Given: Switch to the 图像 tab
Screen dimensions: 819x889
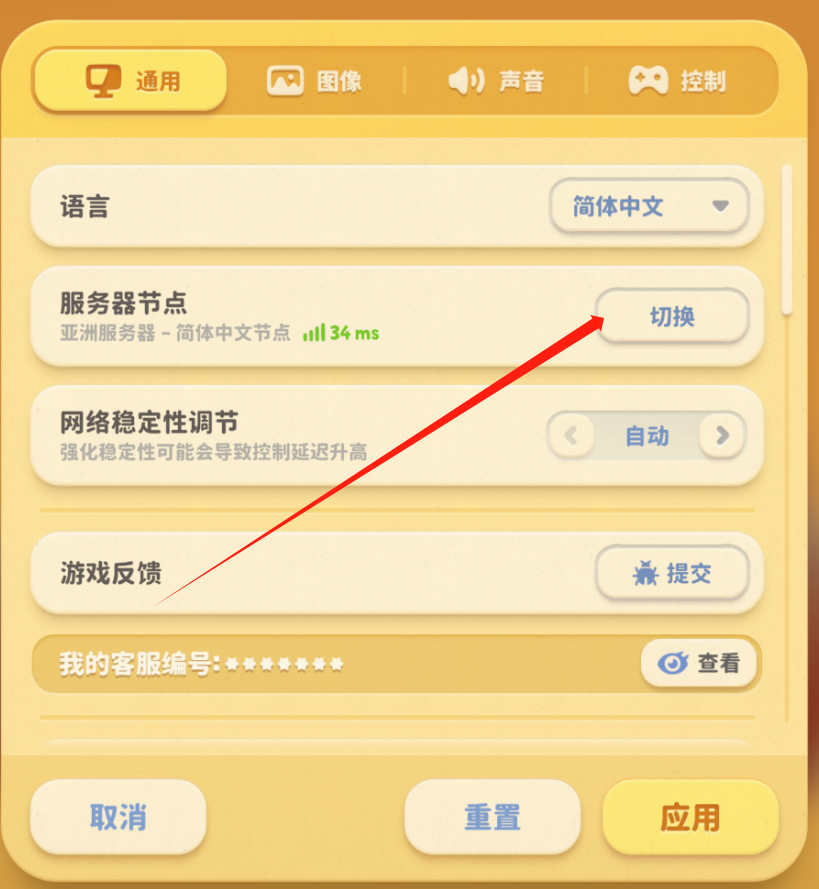Looking at the screenshot, I should tap(315, 81).
